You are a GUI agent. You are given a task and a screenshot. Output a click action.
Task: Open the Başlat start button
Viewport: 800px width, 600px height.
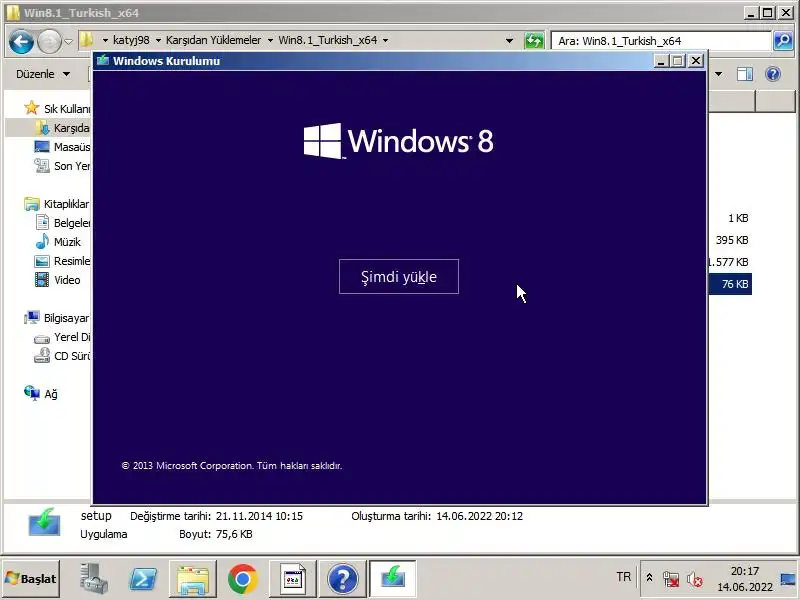[31, 579]
